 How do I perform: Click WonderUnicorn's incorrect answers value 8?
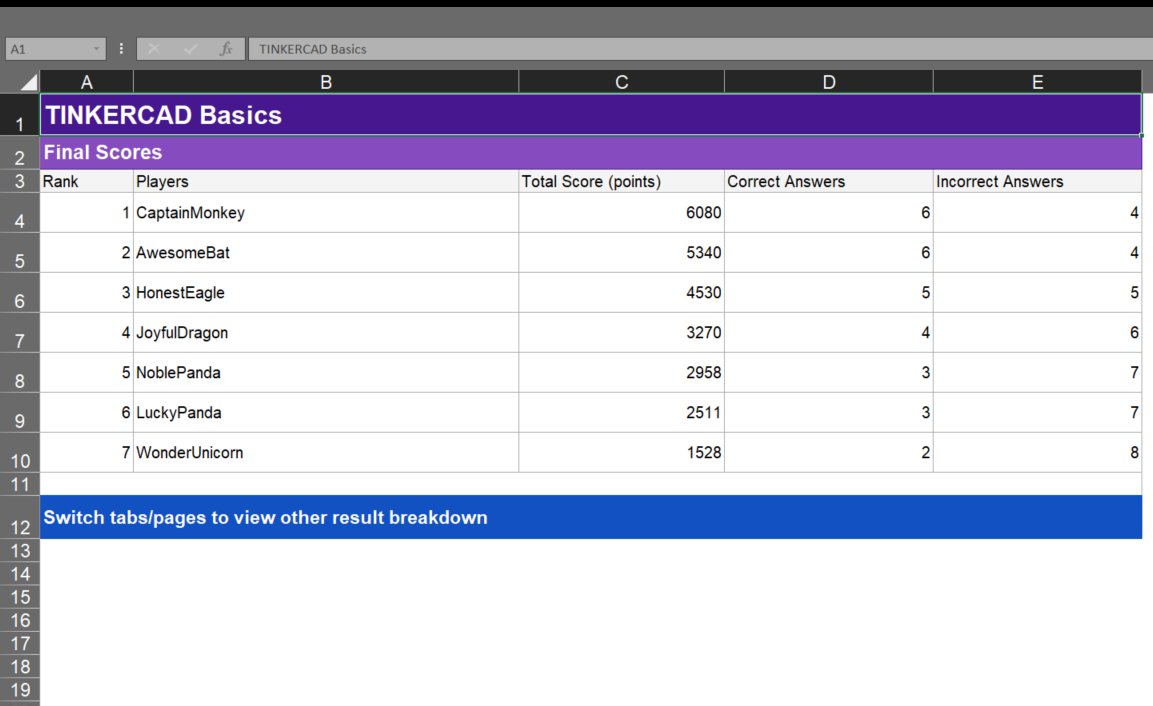point(1038,453)
